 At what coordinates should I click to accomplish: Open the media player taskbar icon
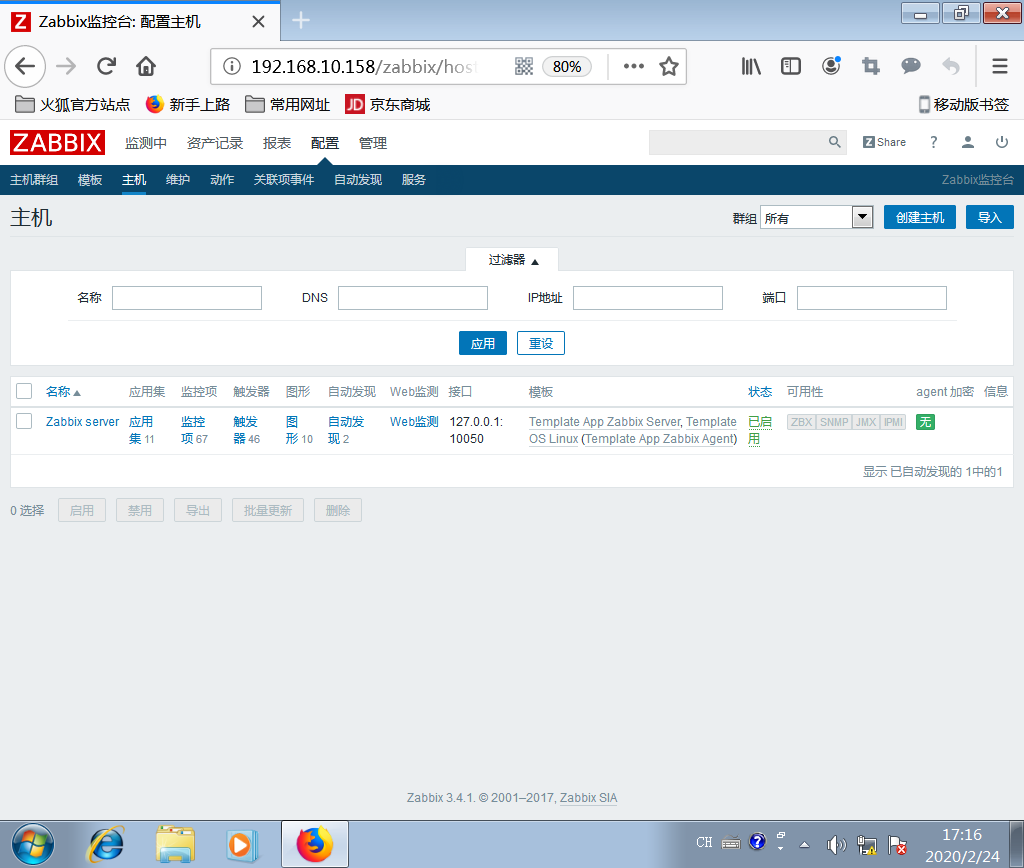[x=242, y=844]
